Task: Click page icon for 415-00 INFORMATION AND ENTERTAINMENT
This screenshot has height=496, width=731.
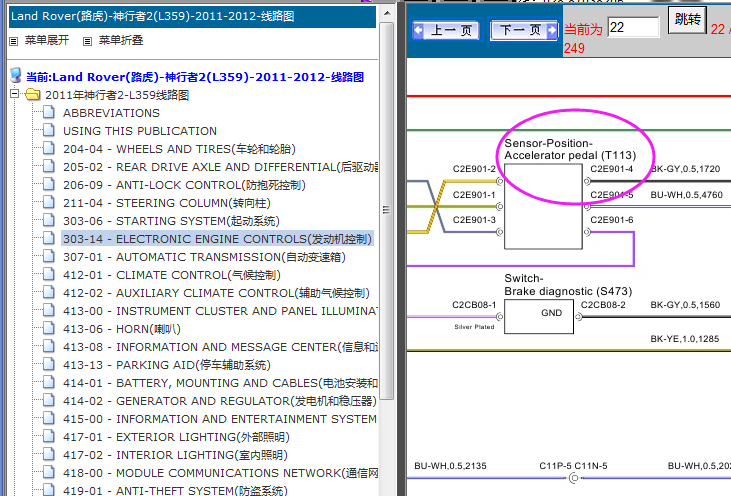Action: point(48,418)
